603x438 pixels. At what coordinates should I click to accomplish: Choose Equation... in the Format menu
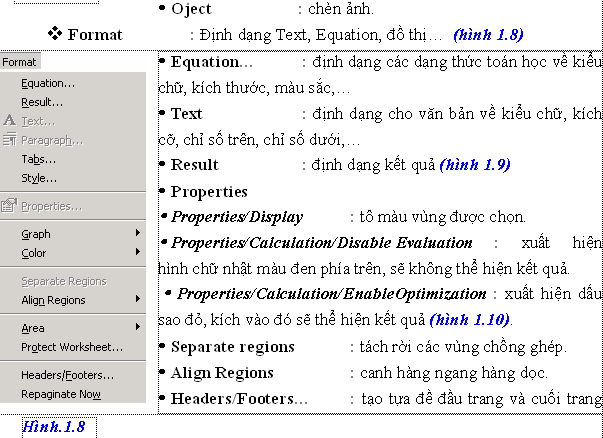[48, 83]
